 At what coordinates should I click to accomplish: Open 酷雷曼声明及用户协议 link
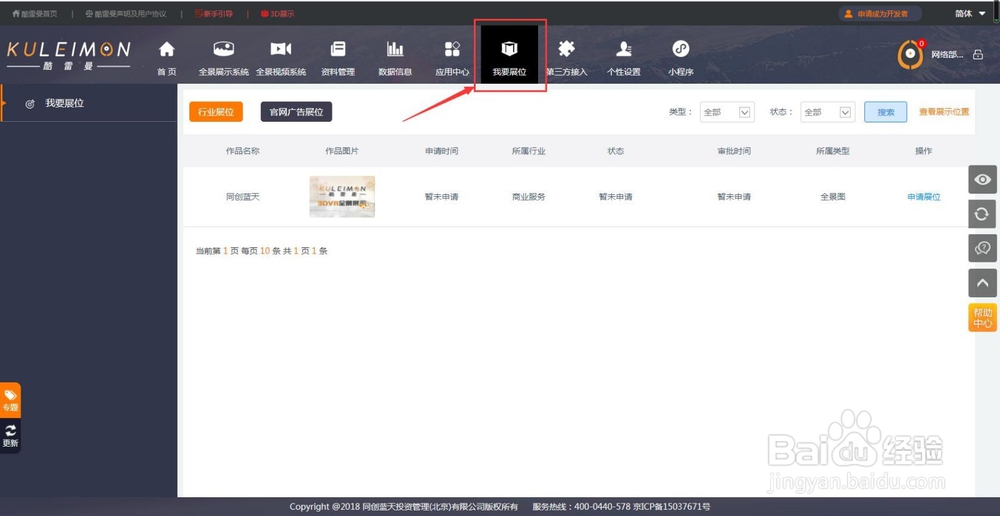[126, 13]
